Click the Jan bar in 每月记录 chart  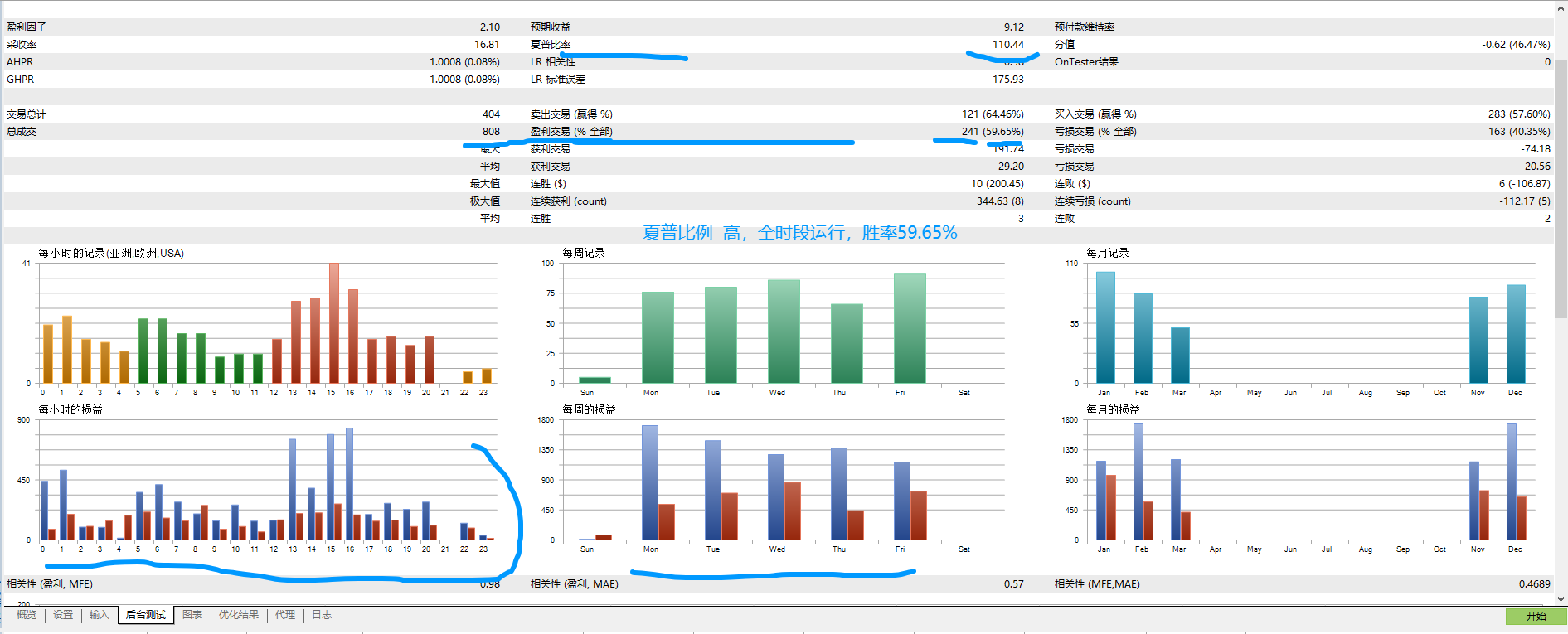[x=1105, y=327]
